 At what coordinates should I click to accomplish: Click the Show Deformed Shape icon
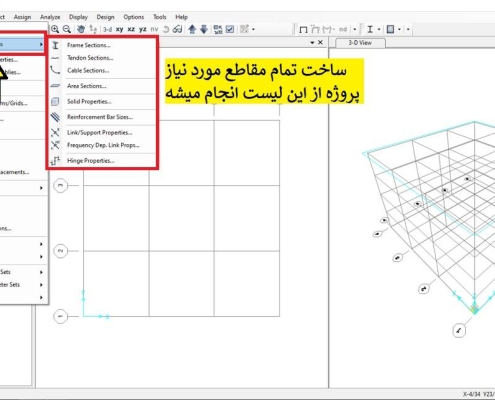coord(315,29)
